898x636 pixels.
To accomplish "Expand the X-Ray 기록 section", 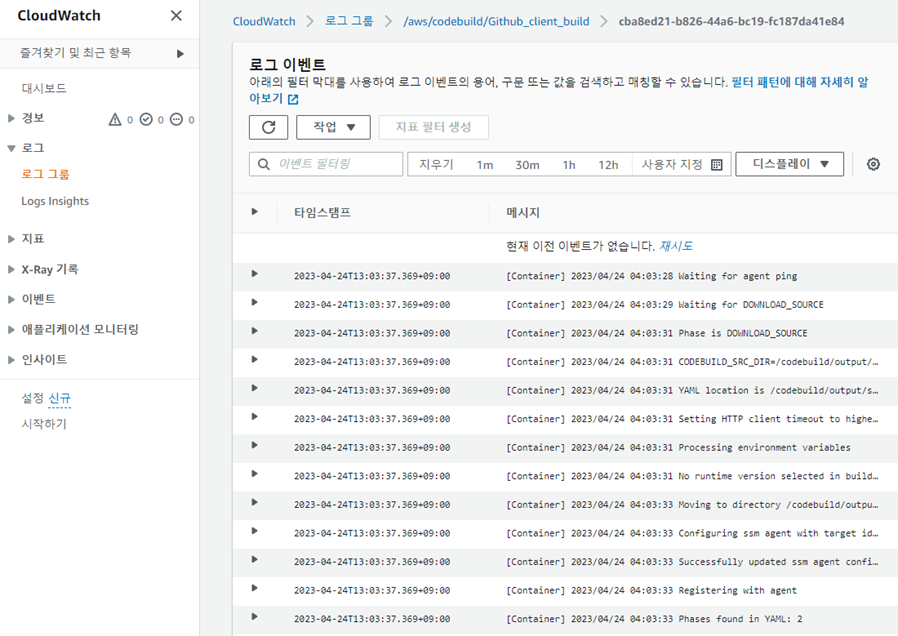I will [x=11, y=269].
